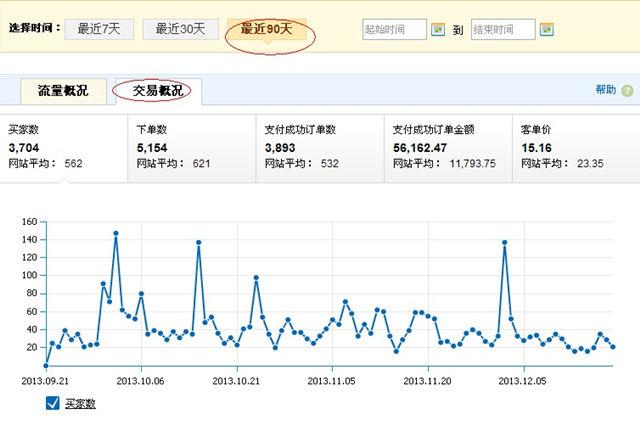
Task: Open the start date calendar picker icon
Action: [x=438, y=29]
